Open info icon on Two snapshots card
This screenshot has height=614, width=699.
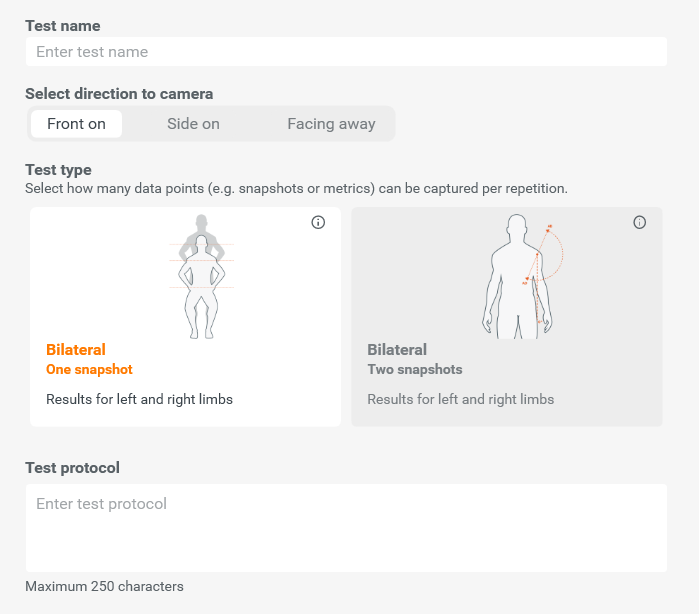(639, 222)
